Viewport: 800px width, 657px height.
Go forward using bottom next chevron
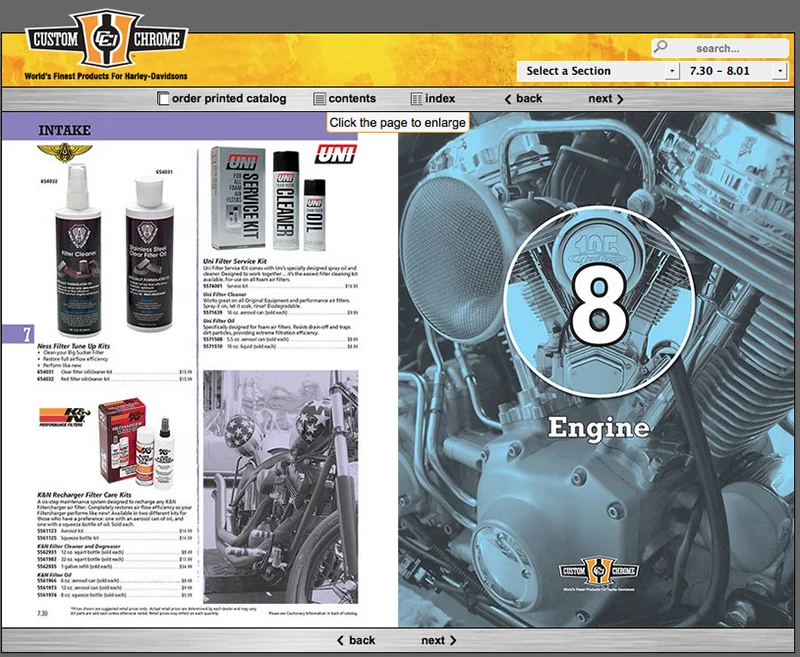tap(453, 640)
